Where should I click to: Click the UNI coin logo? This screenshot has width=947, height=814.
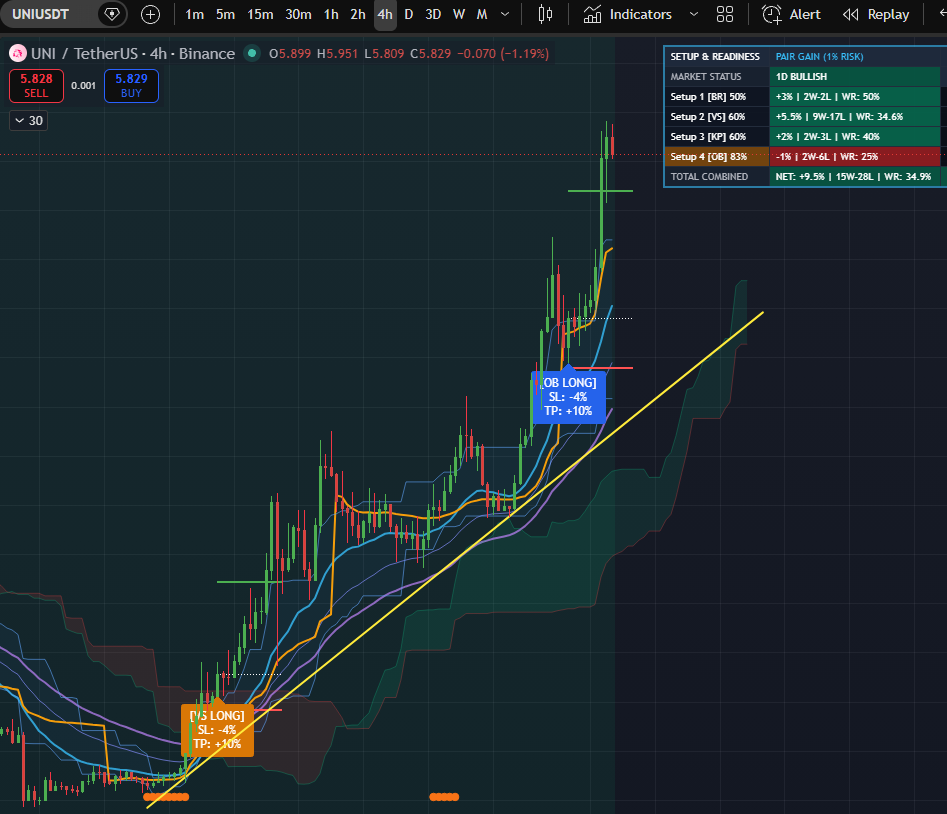coord(18,54)
